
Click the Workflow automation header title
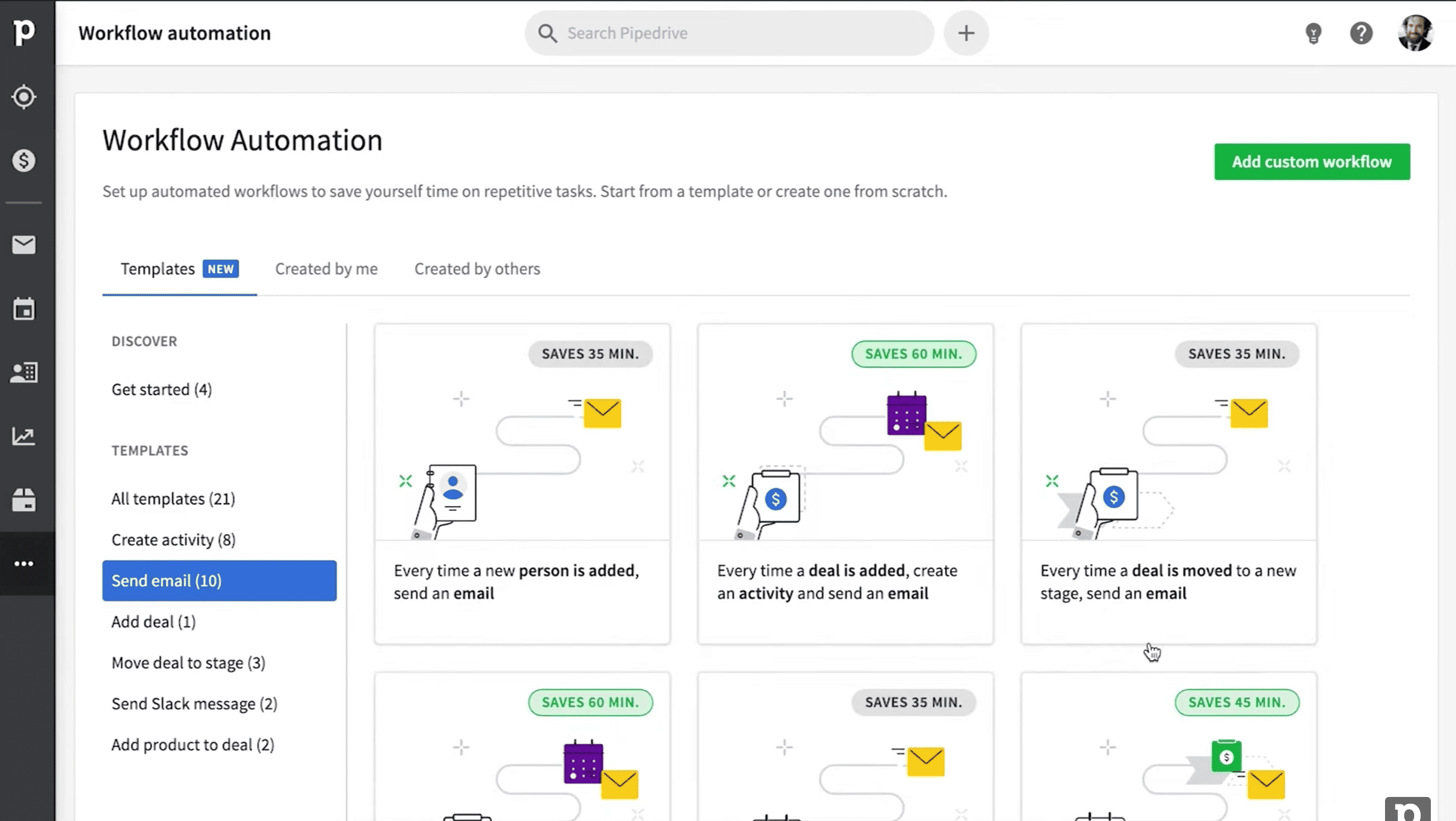coord(175,33)
